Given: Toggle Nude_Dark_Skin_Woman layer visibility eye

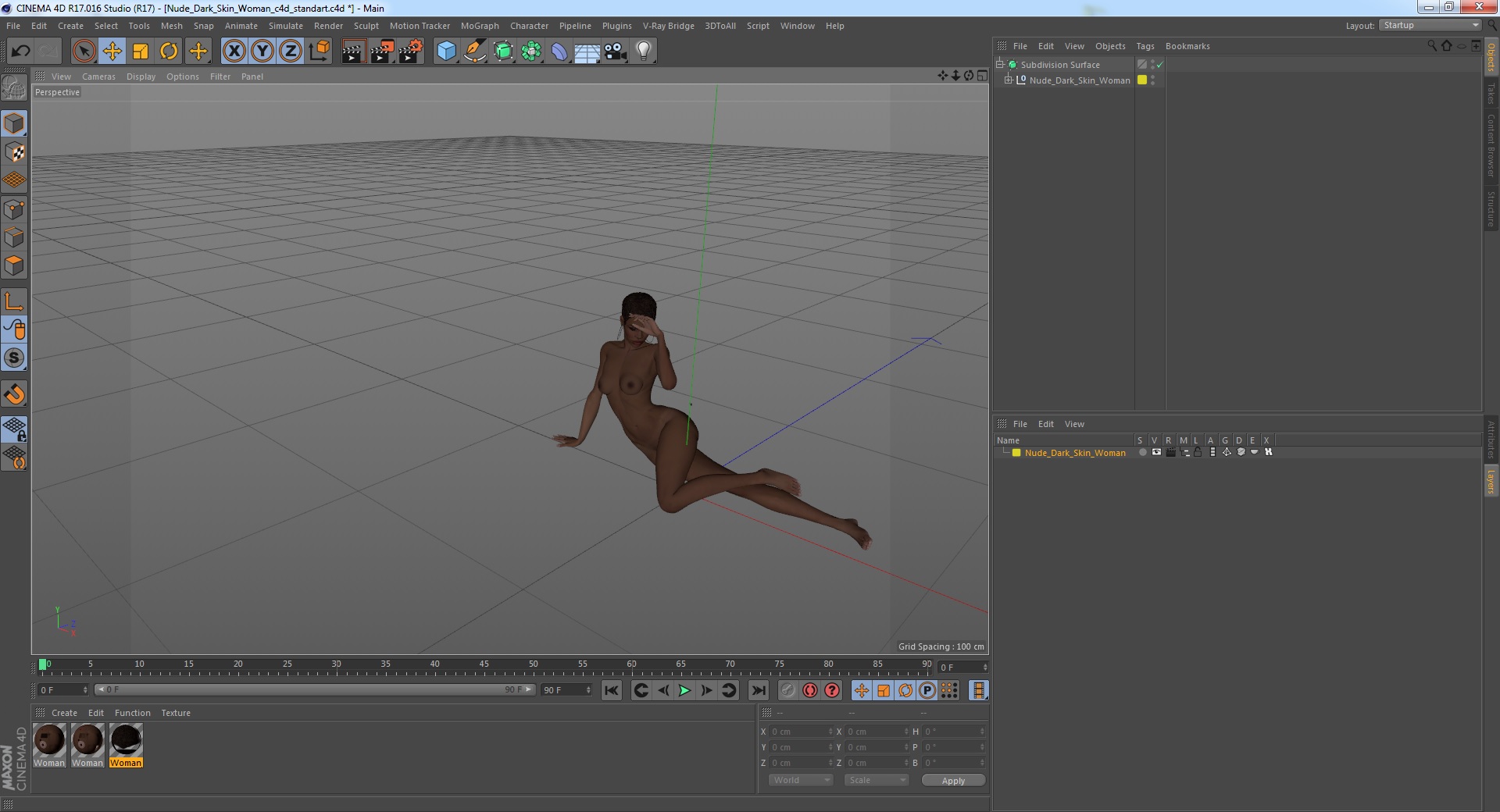Looking at the screenshot, I should 1156,452.
